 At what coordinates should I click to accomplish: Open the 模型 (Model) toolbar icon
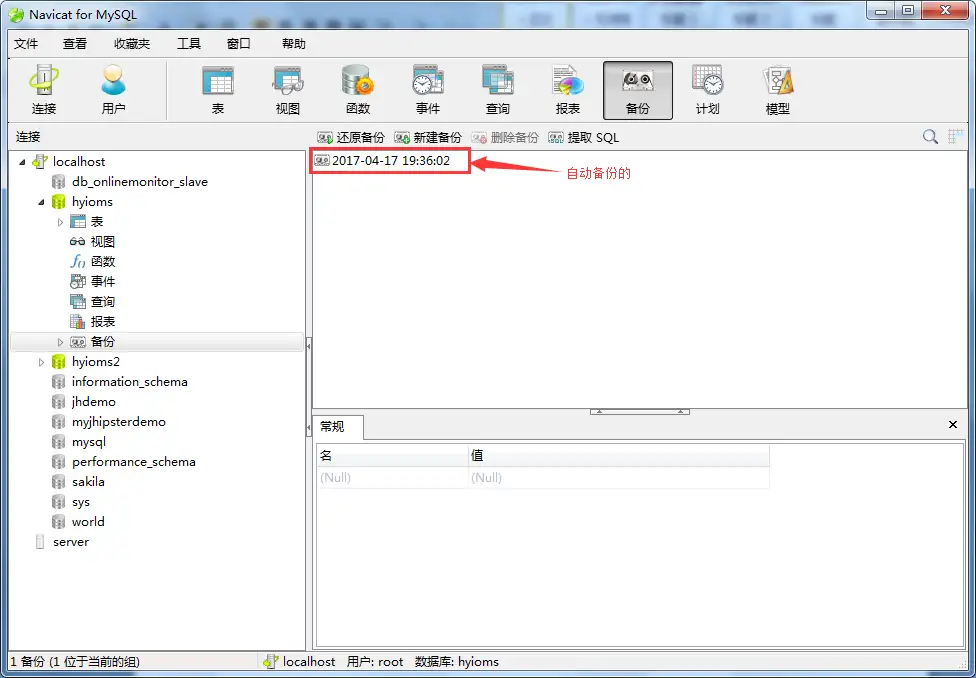coord(777,90)
